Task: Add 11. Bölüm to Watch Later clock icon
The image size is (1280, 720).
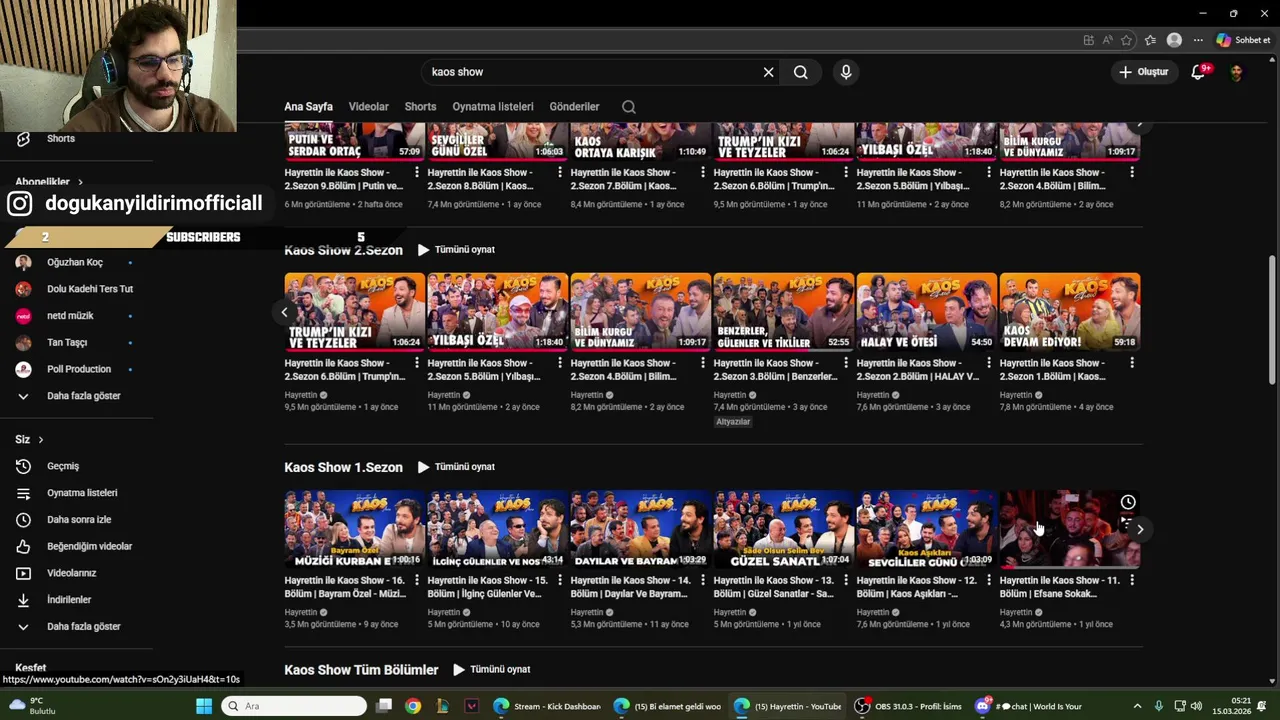Action: pyautogui.click(x=1128, y=502)
